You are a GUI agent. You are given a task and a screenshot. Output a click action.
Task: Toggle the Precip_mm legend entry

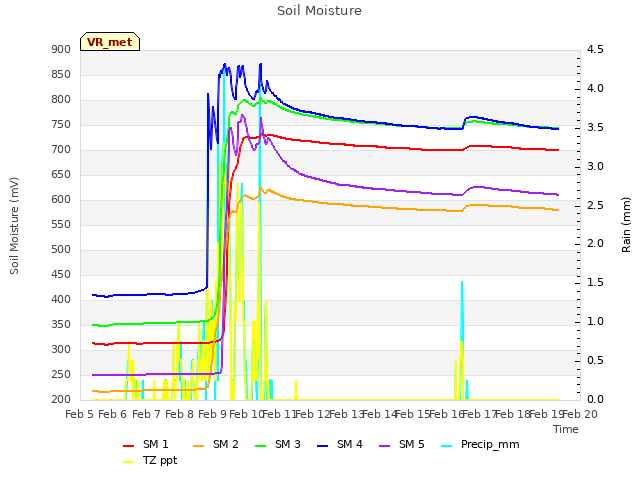(x=480, y=444)
